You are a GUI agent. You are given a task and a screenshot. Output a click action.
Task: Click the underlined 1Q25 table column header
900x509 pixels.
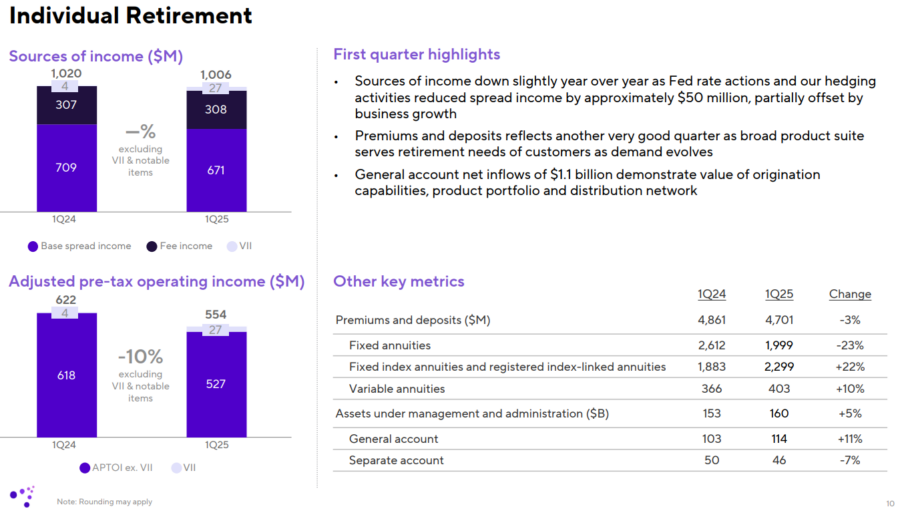pos(779,294)
